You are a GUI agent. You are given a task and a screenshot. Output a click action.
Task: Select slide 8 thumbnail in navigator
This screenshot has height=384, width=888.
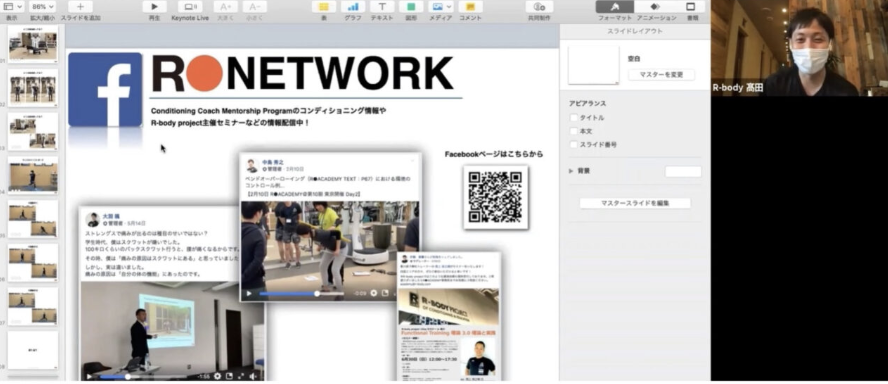[x=33, y=349]
